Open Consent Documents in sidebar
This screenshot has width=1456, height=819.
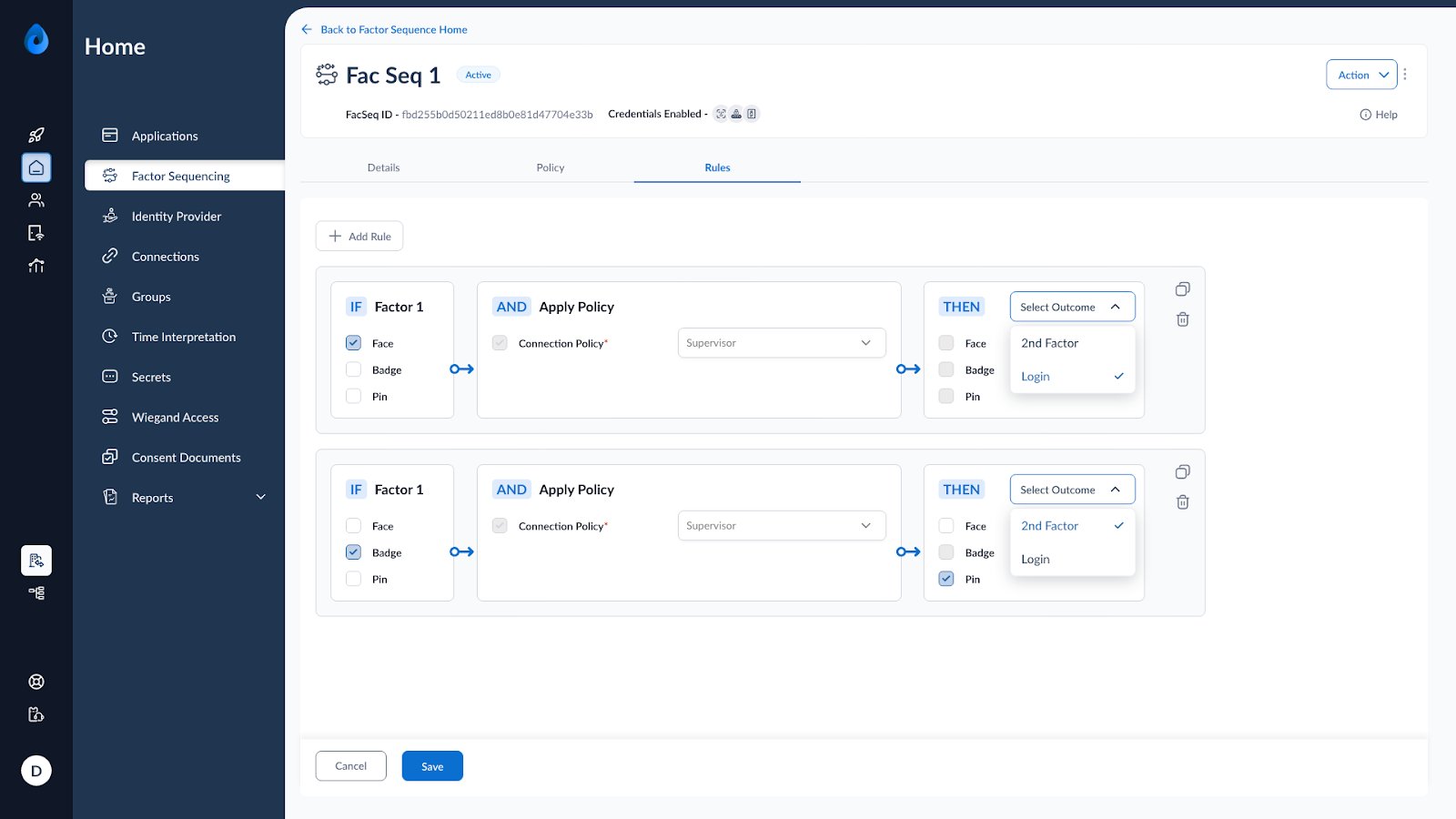184,458
